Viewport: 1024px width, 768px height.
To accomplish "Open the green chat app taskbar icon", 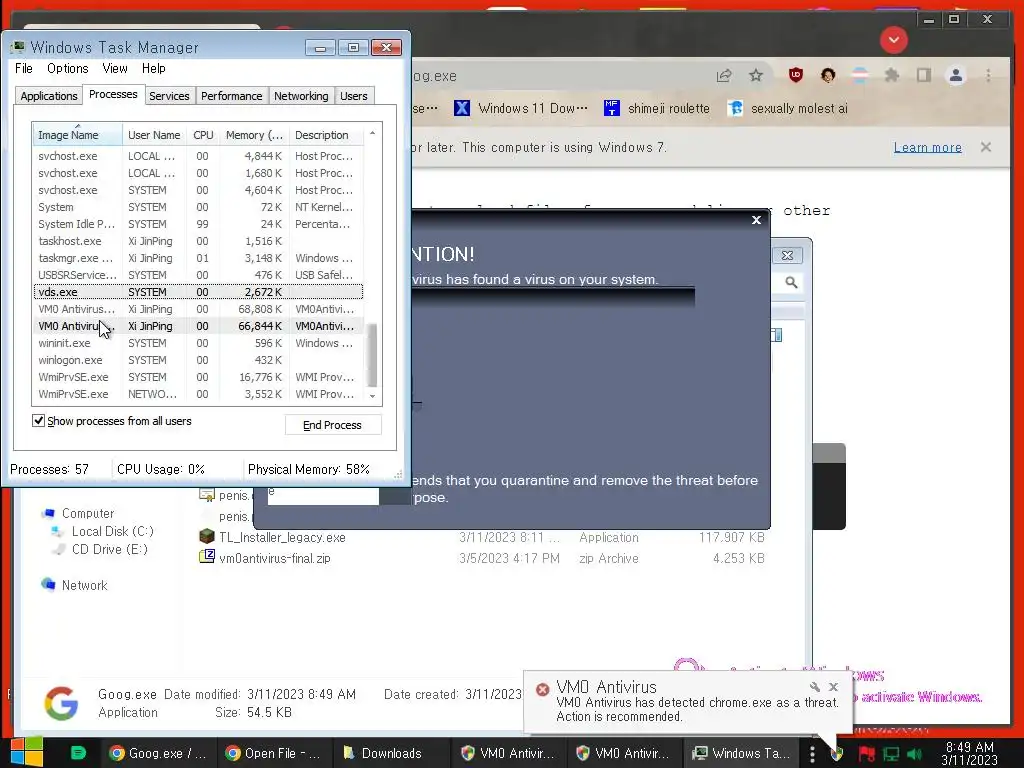I will (x=78, y=753).
